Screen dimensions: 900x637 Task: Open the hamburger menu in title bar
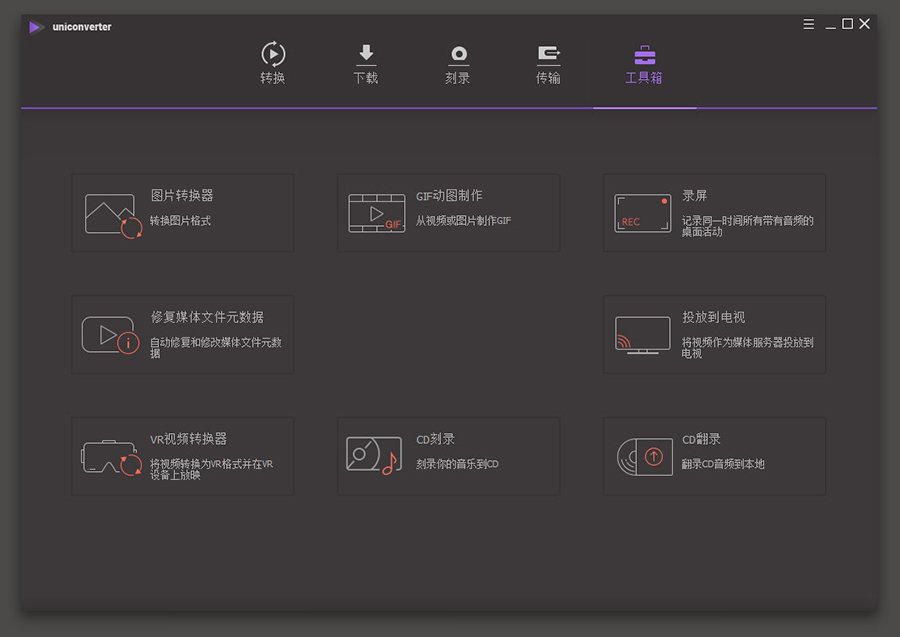pos(809,24)
